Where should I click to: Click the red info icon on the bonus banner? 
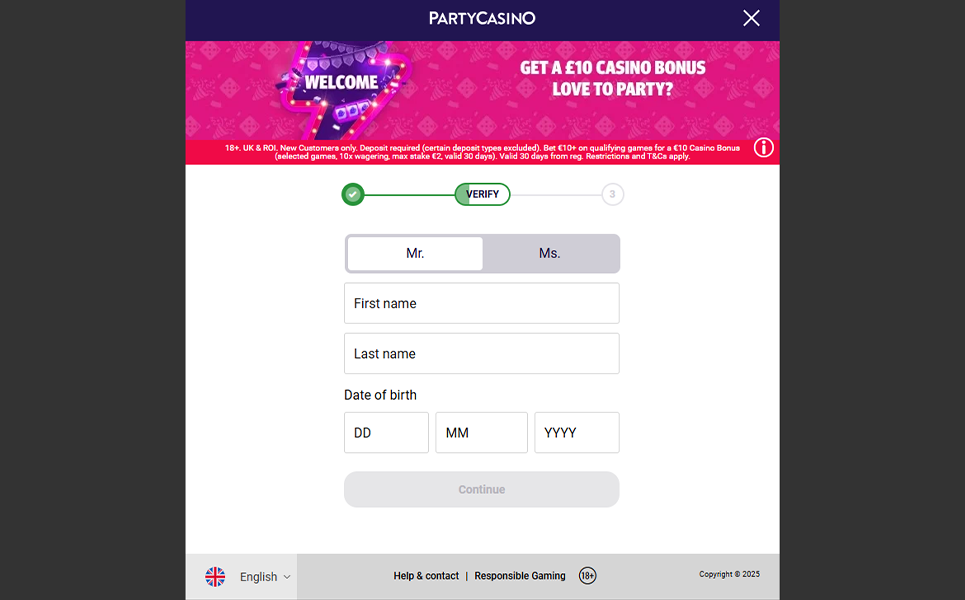pyautogui.click(x=763, y=147)
